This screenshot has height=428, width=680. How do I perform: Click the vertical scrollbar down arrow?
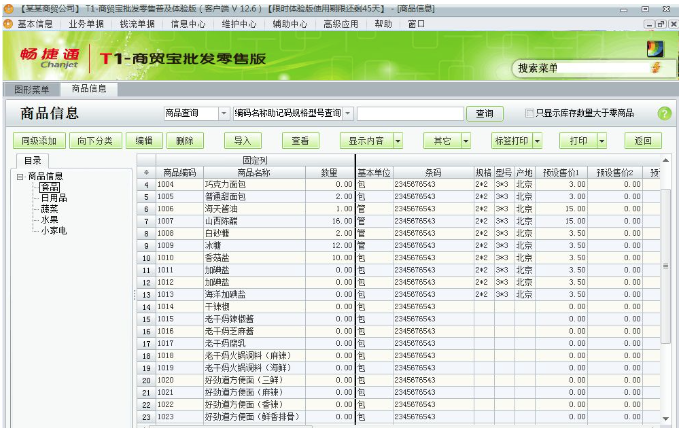(x=666, y=418)
